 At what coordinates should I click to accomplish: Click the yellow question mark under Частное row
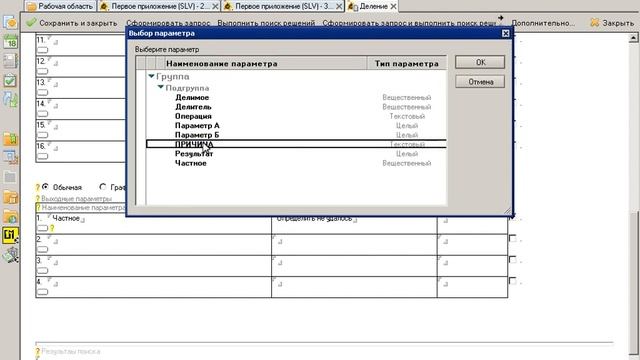52,228
